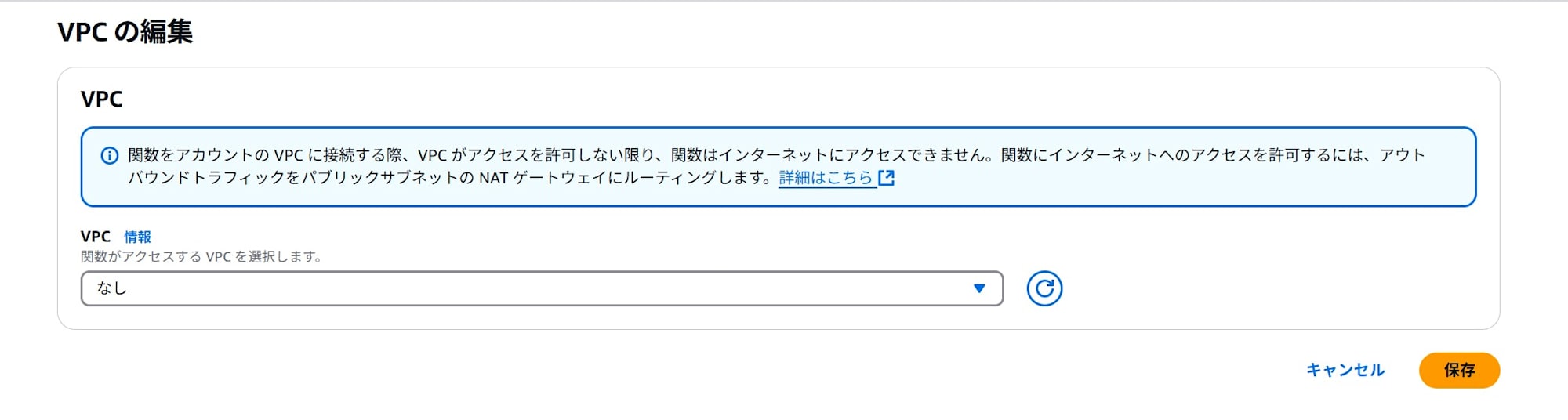Click the circular refresh icon beside VPC dropdown

point(1044,288)
